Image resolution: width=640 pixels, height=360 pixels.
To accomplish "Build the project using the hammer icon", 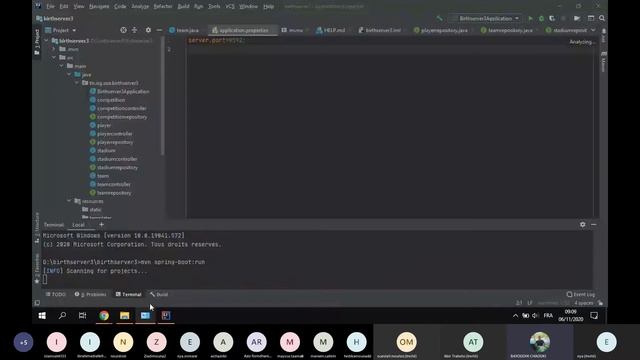I will click(439, 18).
